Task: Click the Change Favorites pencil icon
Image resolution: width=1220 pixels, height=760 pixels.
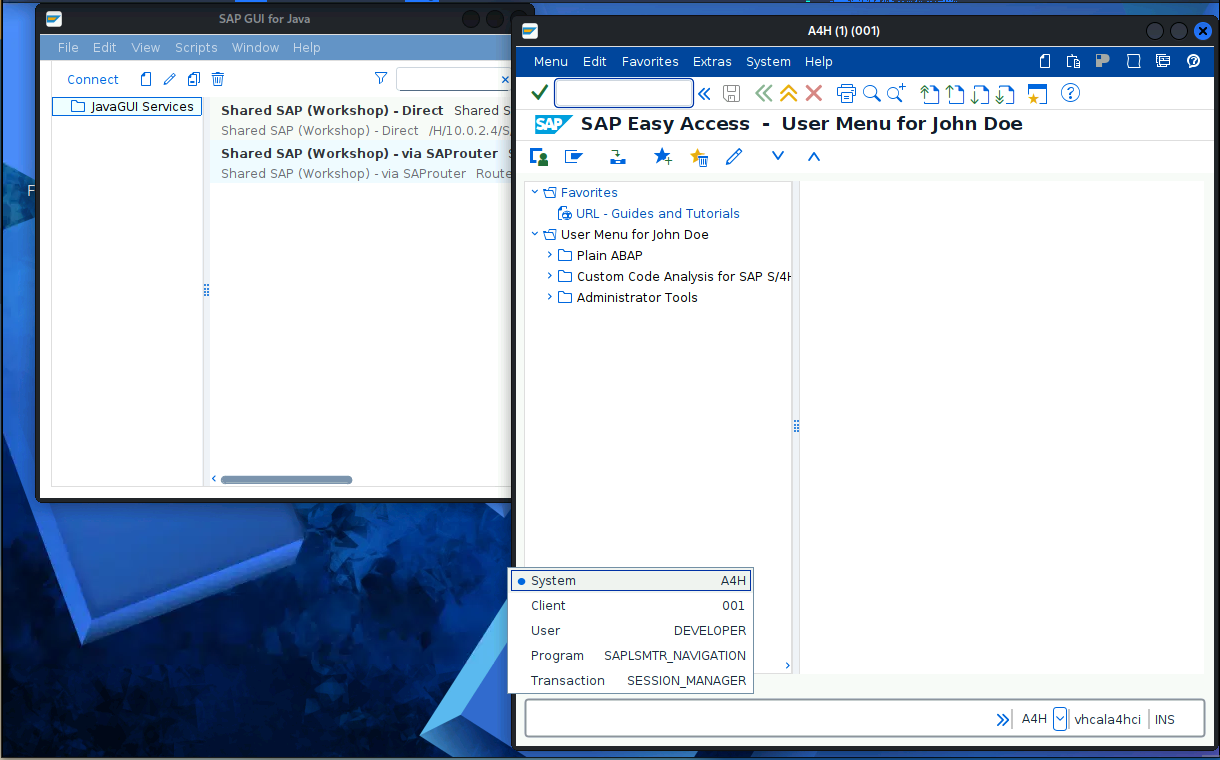Action: (734, 156)
